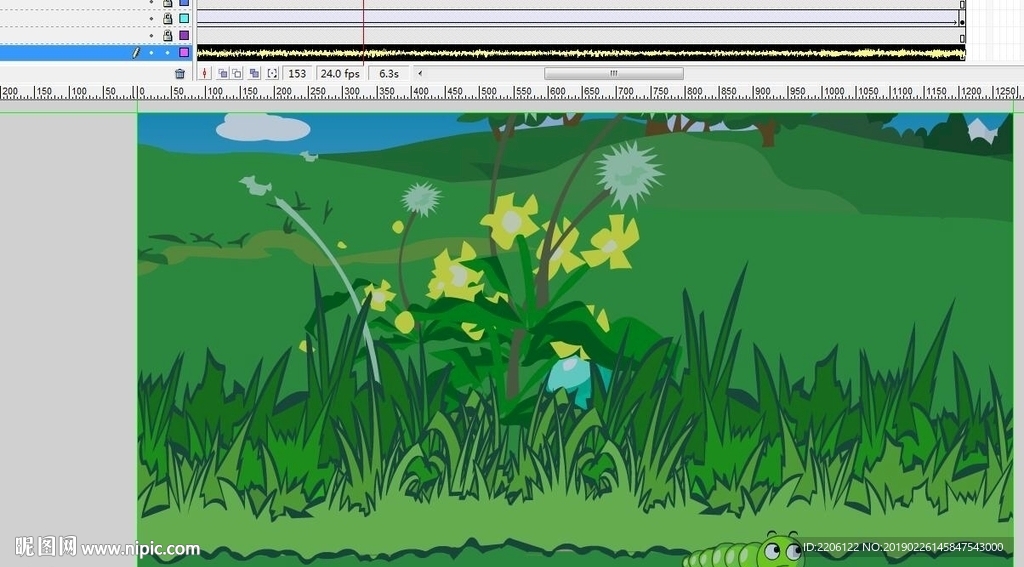Click the current frame field showing 153
1024x567 pixels.
[x=297, y=73]
